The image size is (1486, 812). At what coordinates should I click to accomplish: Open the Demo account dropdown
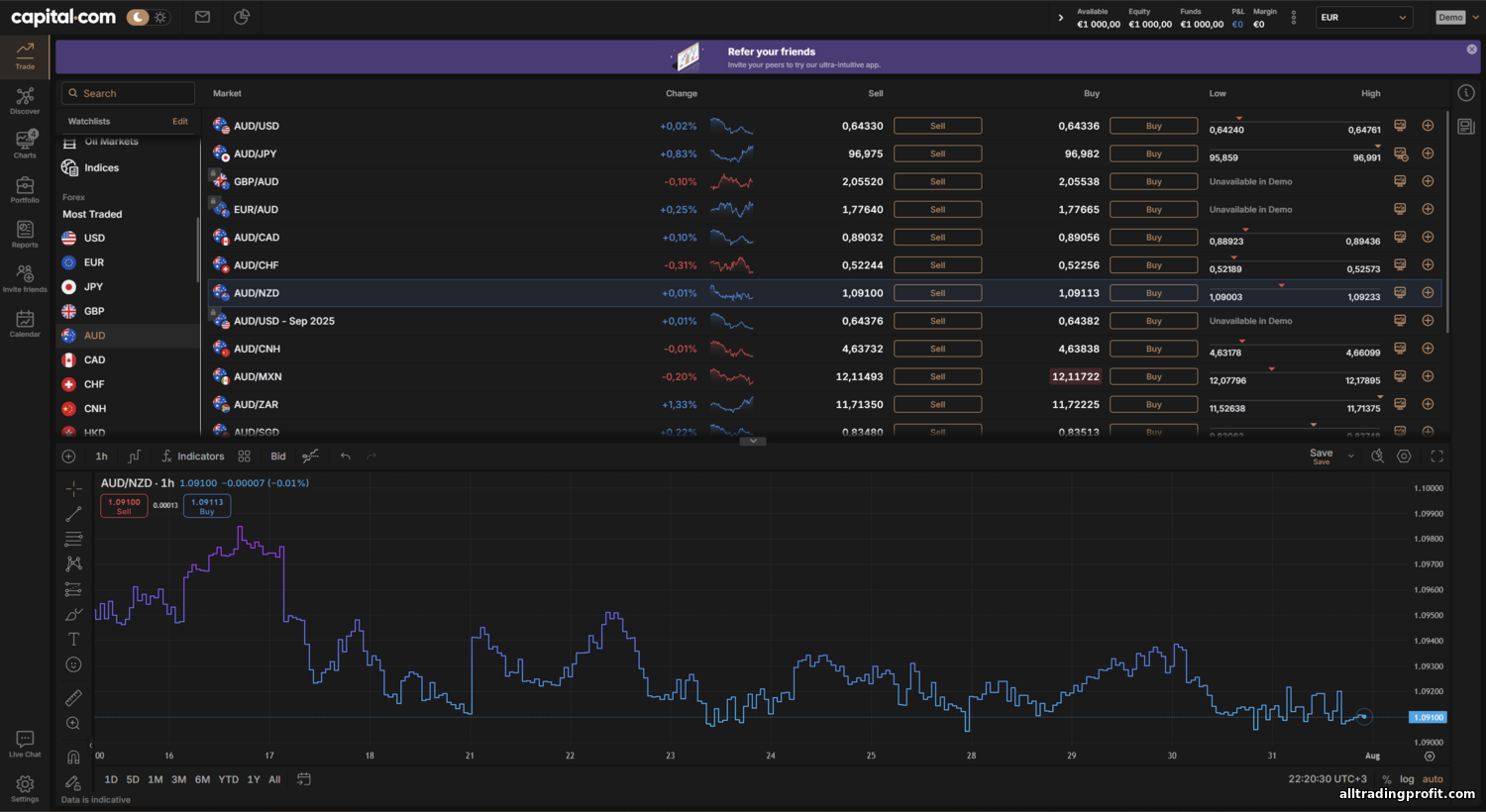click(1457, 17)
